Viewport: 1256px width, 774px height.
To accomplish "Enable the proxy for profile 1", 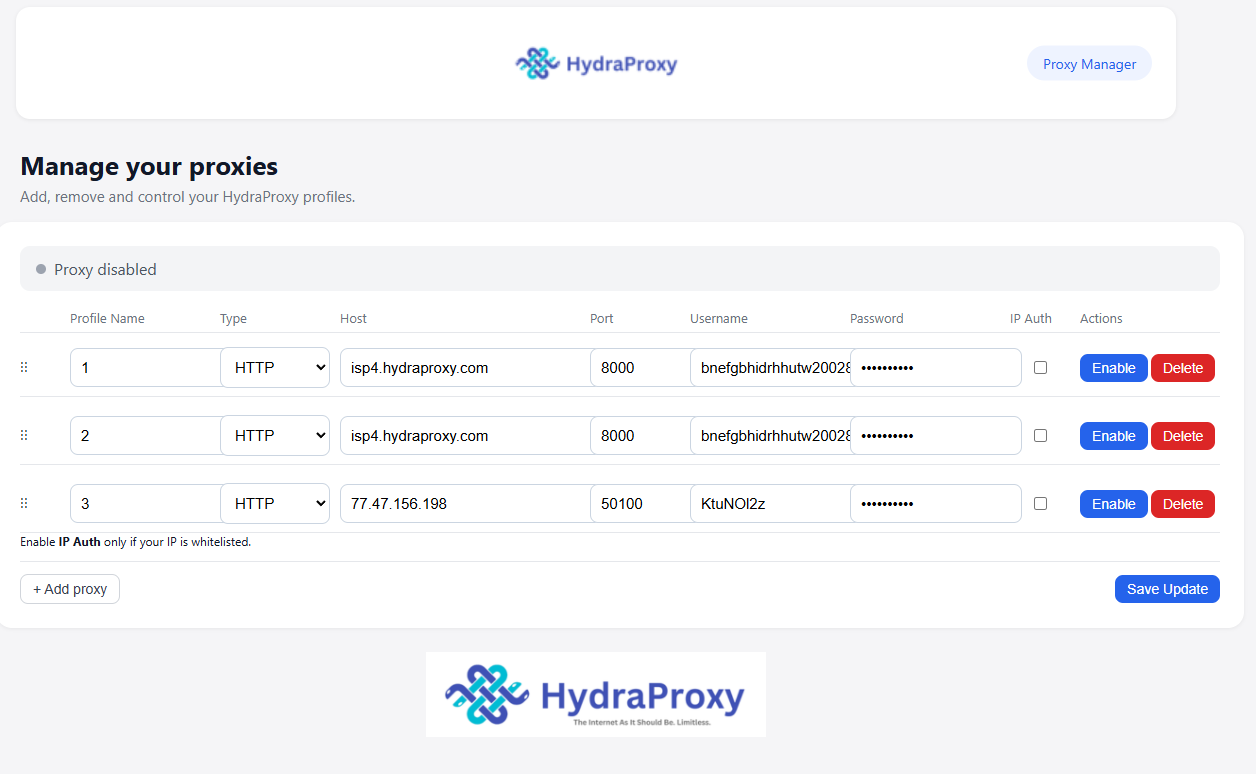I will click(x=1113, y=368).
